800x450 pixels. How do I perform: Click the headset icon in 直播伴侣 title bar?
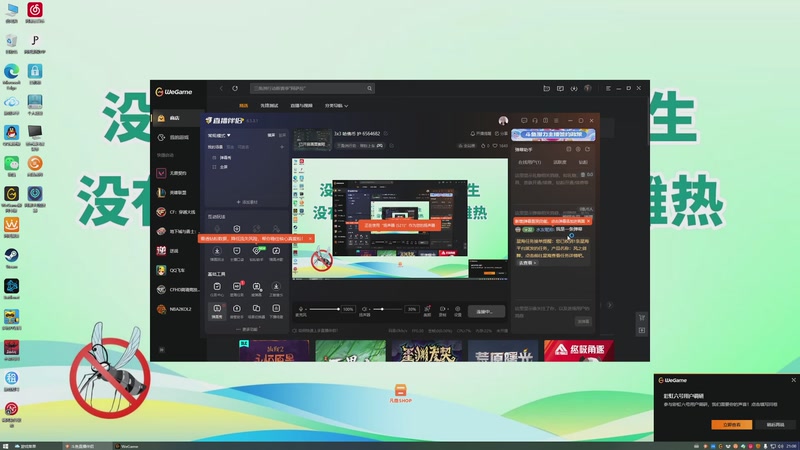click(535, 120)
